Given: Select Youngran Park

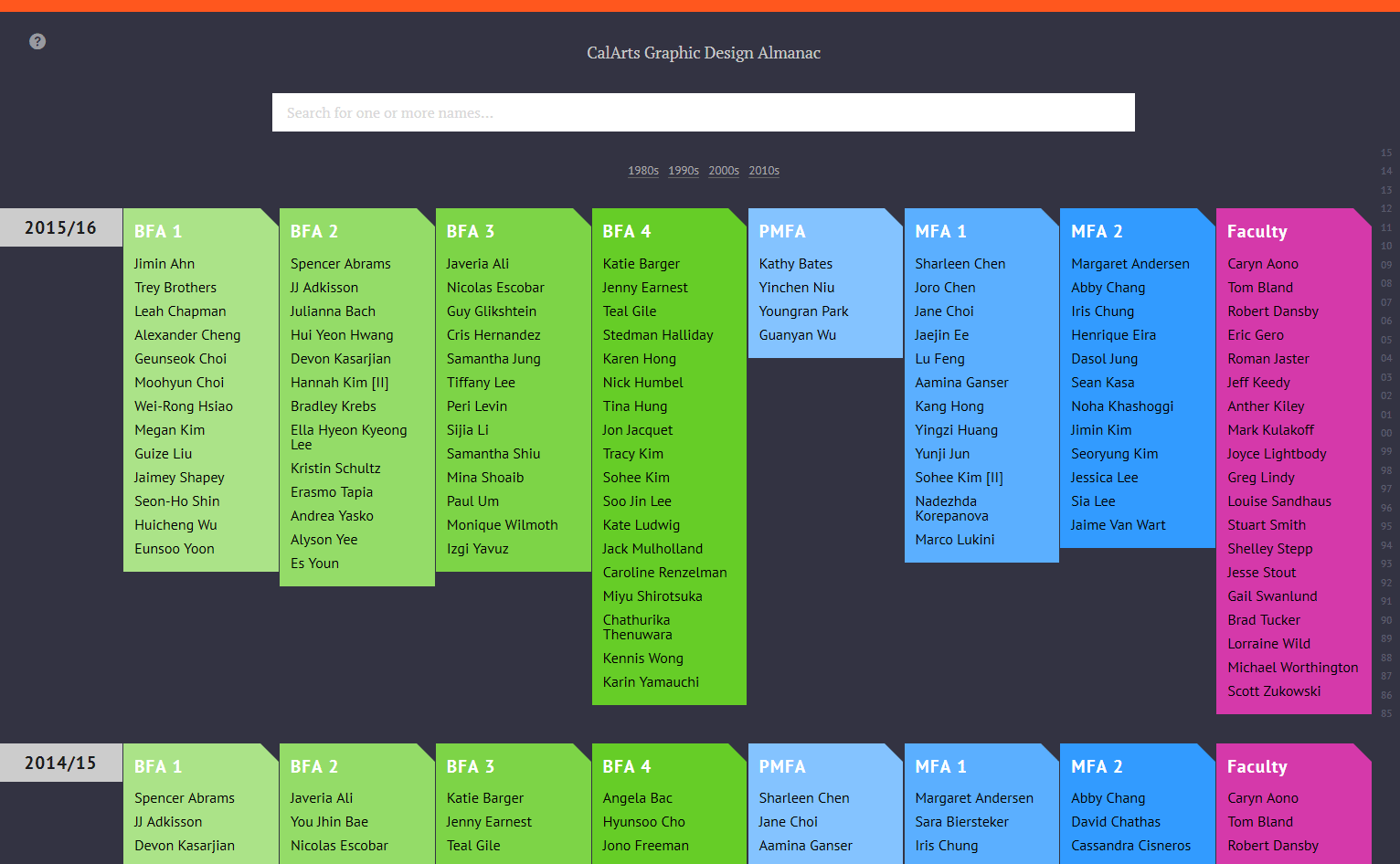Looking at the screenshot, I should 804,311.
